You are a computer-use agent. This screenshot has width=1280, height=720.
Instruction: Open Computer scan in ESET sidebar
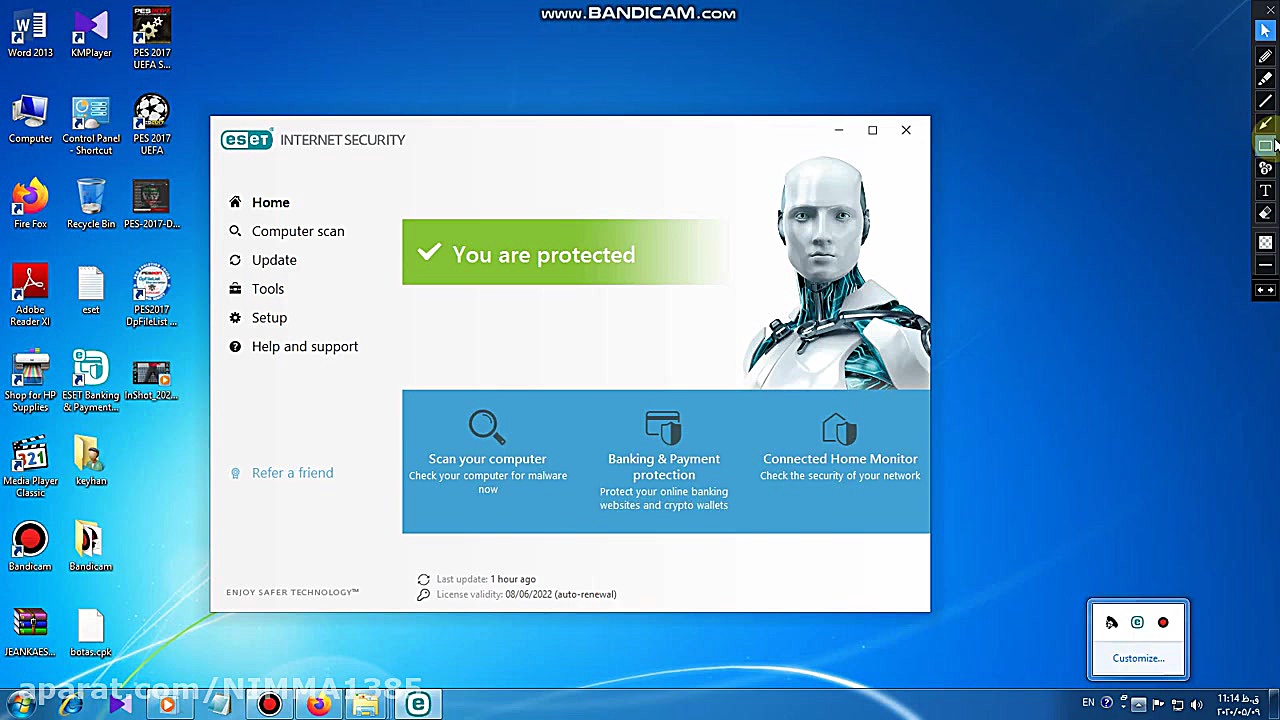(286, 231)
